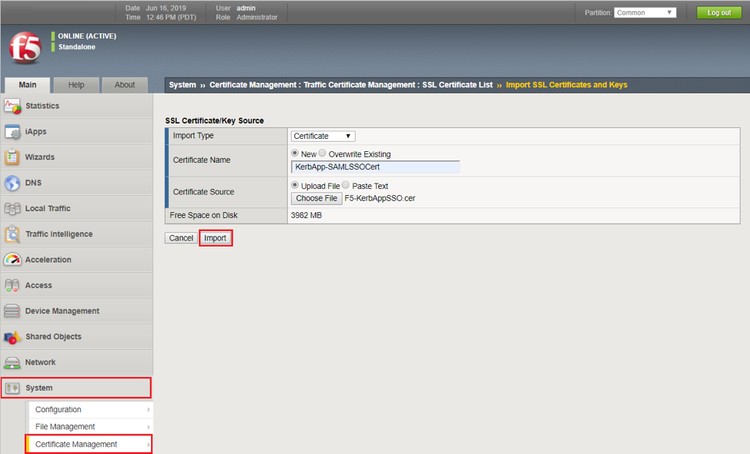Select the Upload File radio
This screenshot has width=750, height=454.
pos(295,185)
